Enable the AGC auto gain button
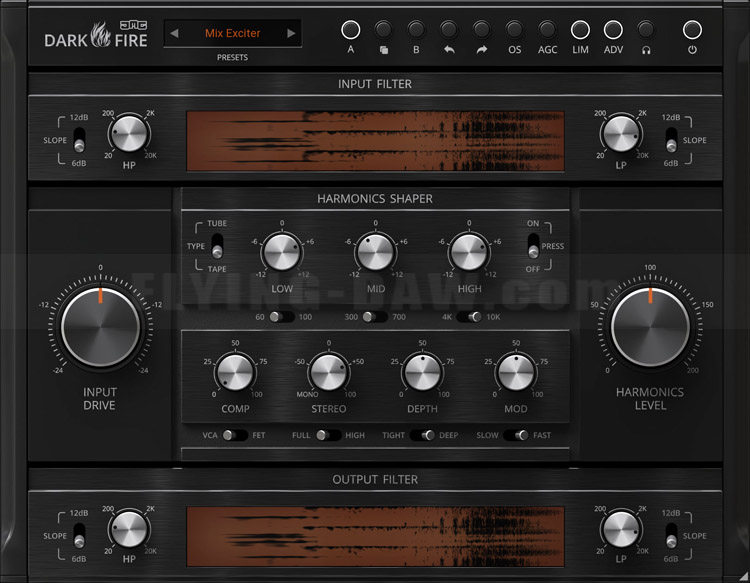The image size is (750, 583). point(547,30)
